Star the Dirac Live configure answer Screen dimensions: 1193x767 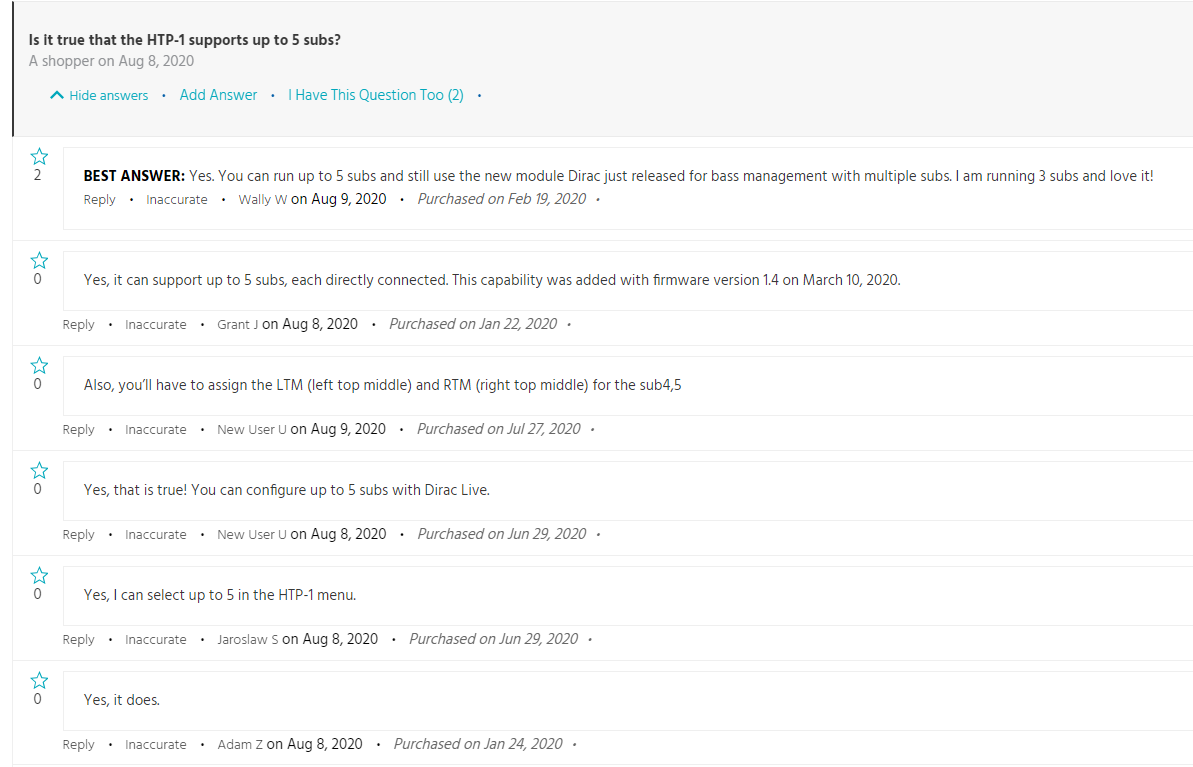click(x=39, y=471)
